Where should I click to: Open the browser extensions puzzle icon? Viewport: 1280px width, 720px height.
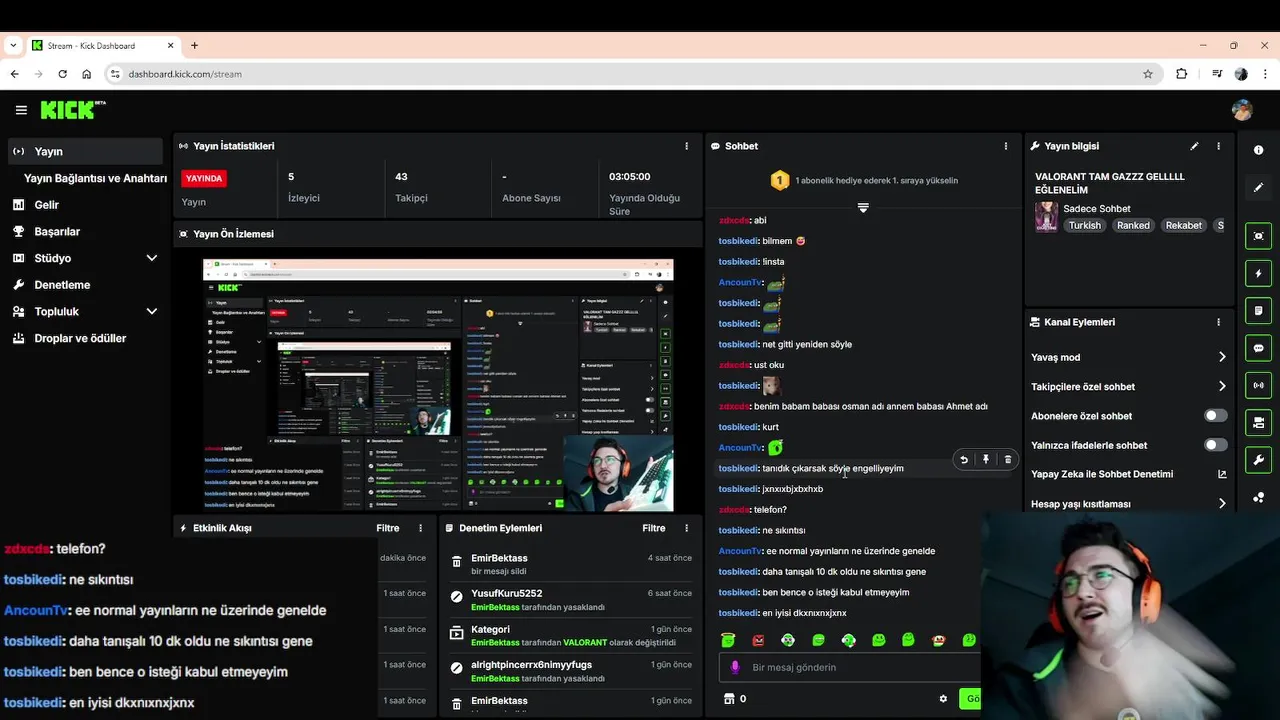[1182, 74]
